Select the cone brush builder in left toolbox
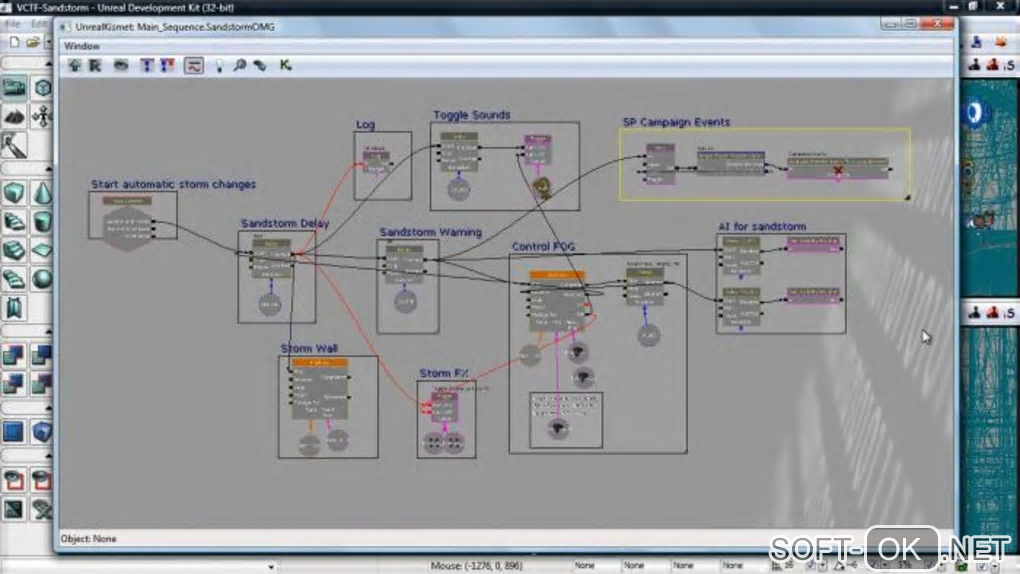The width and height of the screenshot is (1020, 574). pyautogui.click(x=42, y=193)
